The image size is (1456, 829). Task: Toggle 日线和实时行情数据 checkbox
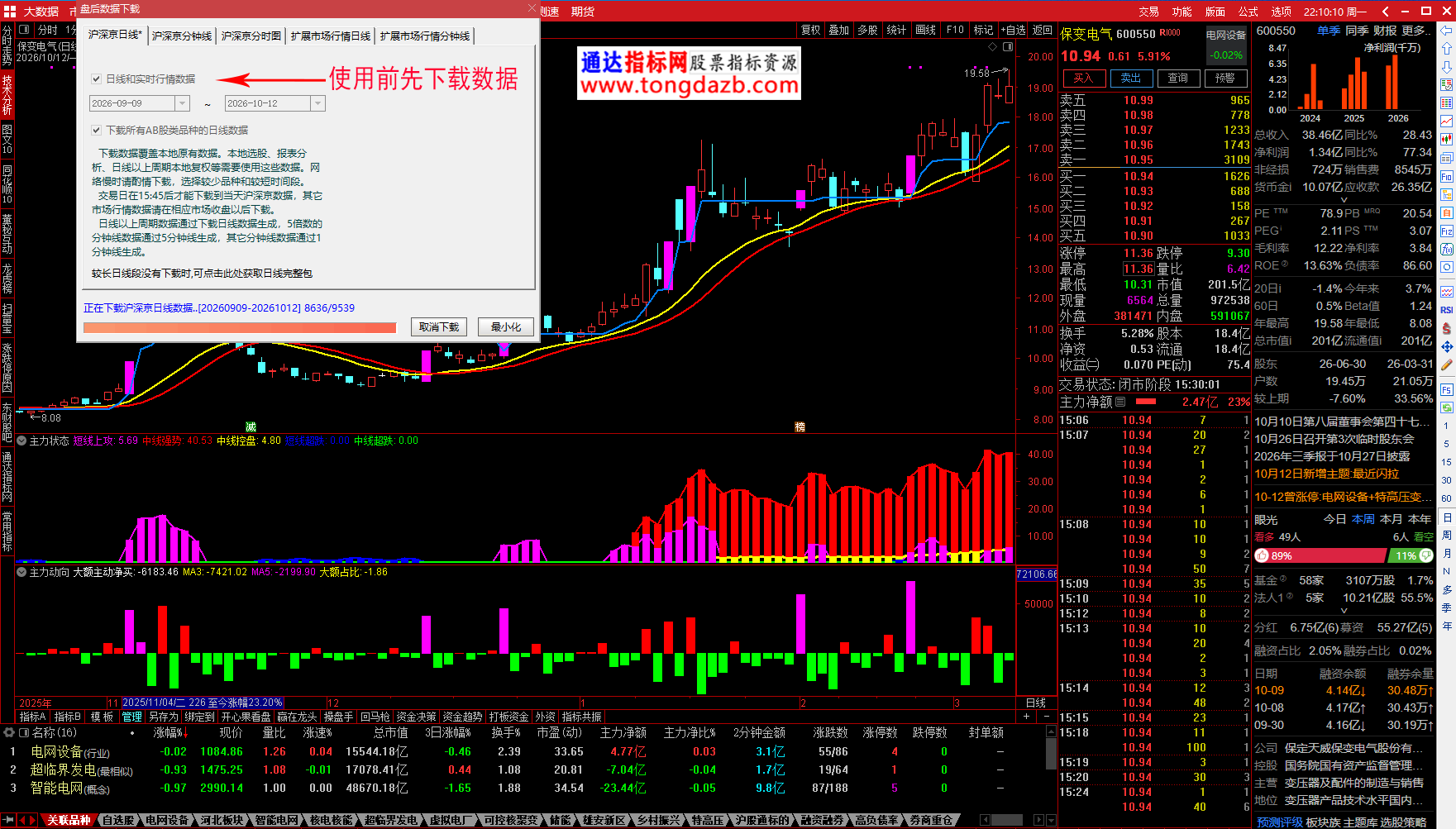tap(97, 79)
